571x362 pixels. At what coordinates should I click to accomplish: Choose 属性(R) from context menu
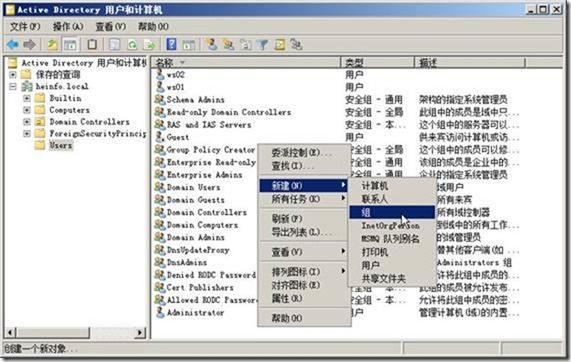pyautogui.click(x=304, y=298)
